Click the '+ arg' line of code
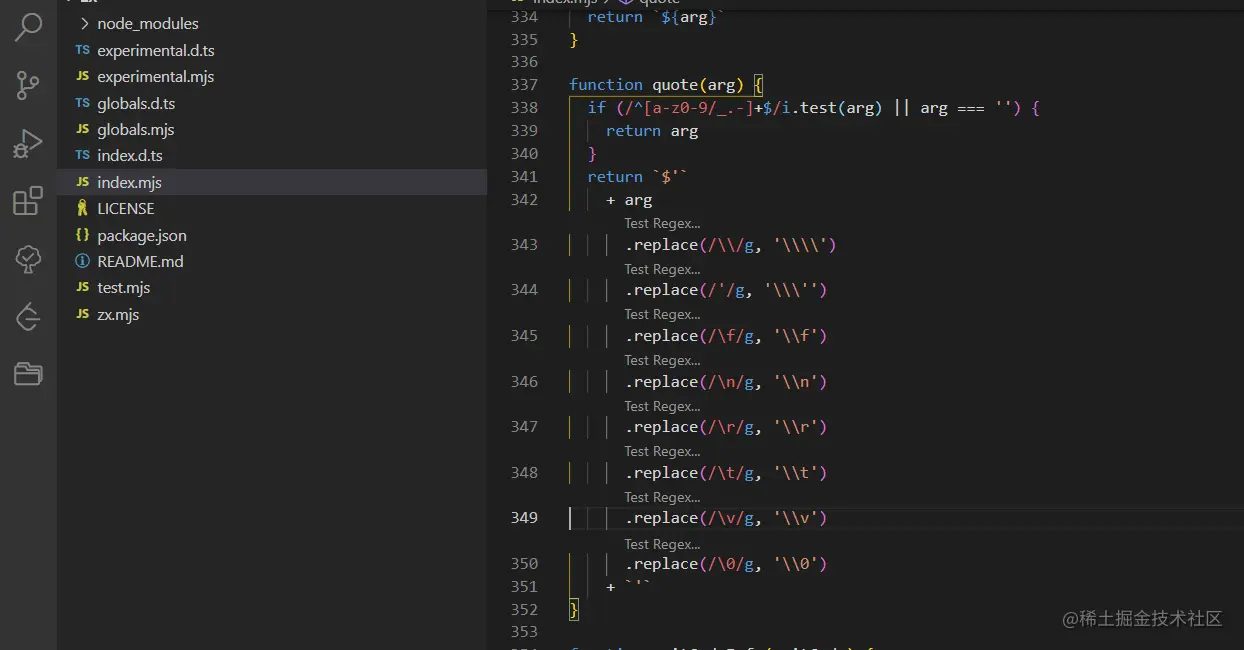Screen dimensions: 1244x650 coord(629,200)
